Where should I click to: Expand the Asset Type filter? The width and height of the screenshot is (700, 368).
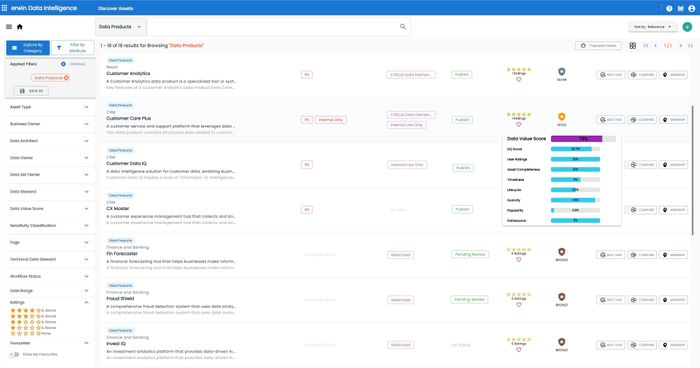50,107
